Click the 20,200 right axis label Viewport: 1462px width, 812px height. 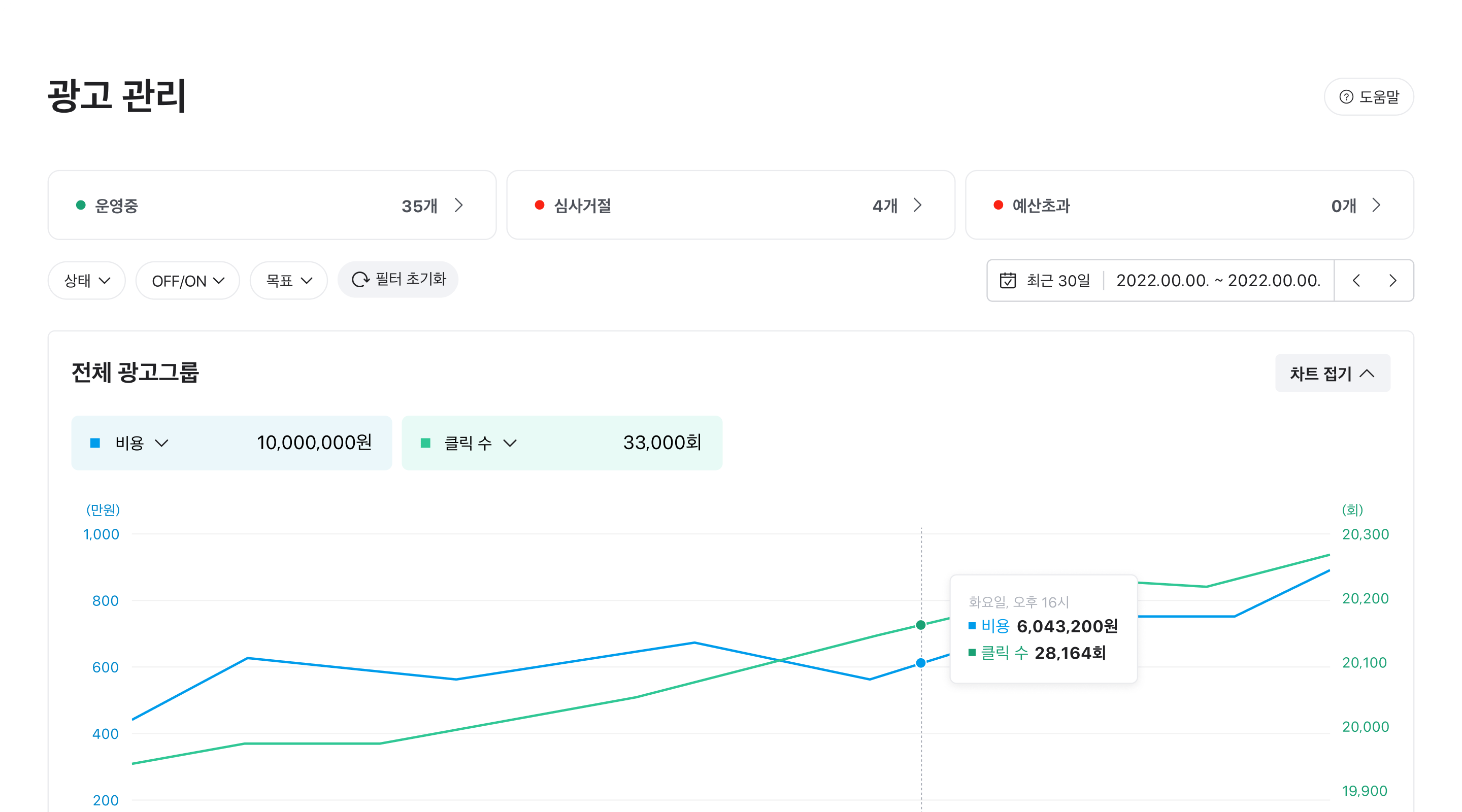pos(1365,599)
